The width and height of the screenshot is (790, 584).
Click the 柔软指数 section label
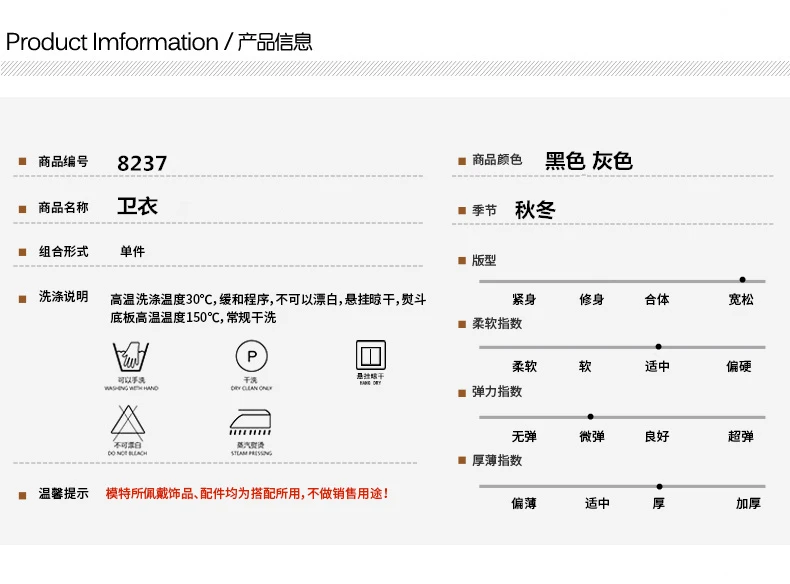(x=497, y=323)
